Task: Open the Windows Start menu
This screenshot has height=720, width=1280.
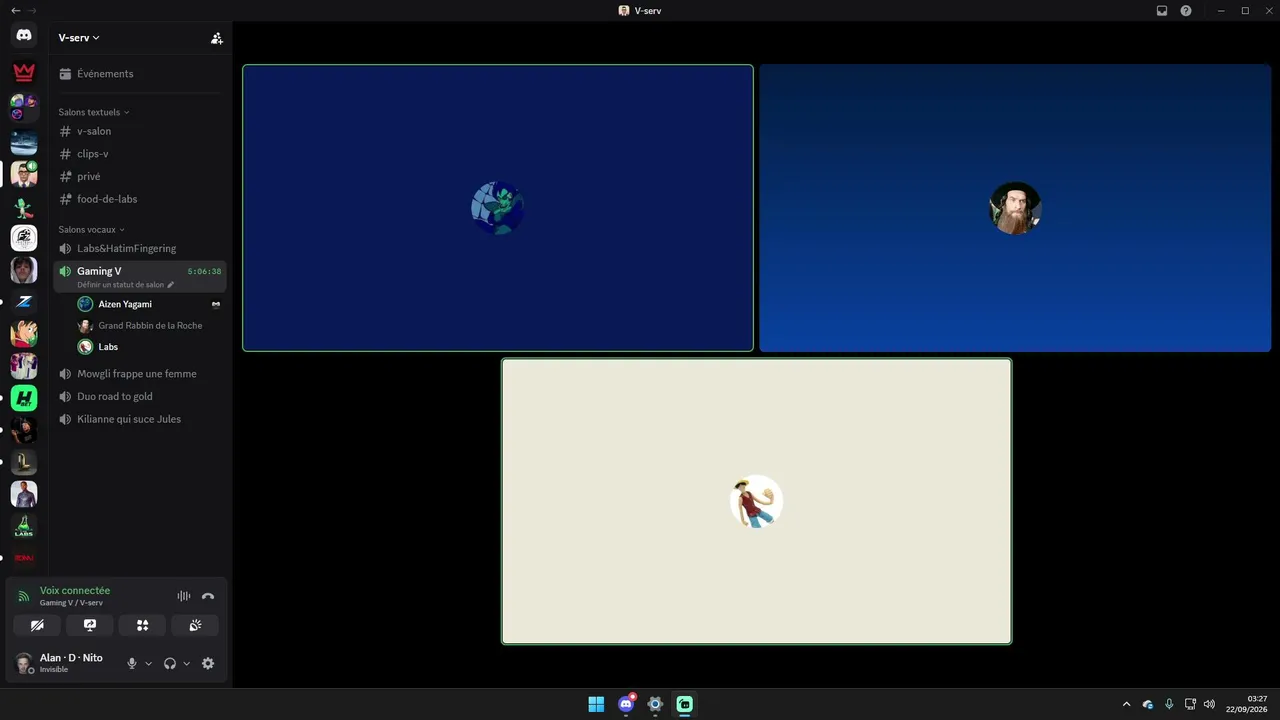Action: 596,704
